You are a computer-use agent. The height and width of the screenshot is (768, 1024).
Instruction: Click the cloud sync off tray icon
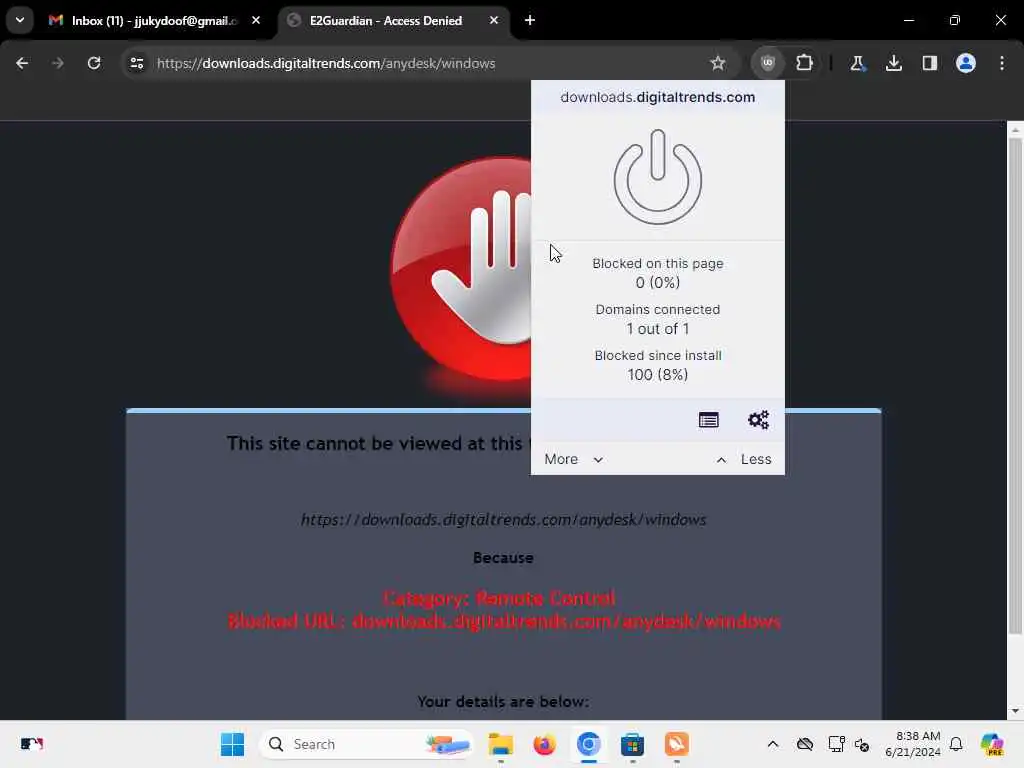805,744
